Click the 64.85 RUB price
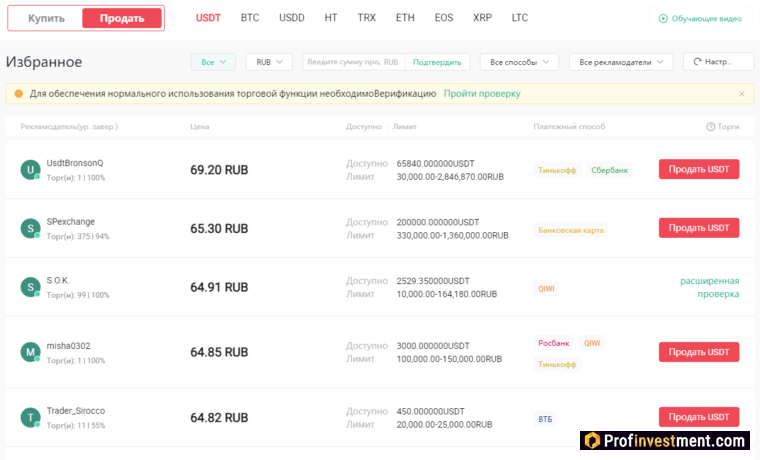Screen dimensions: 760x460 (219, 352)
